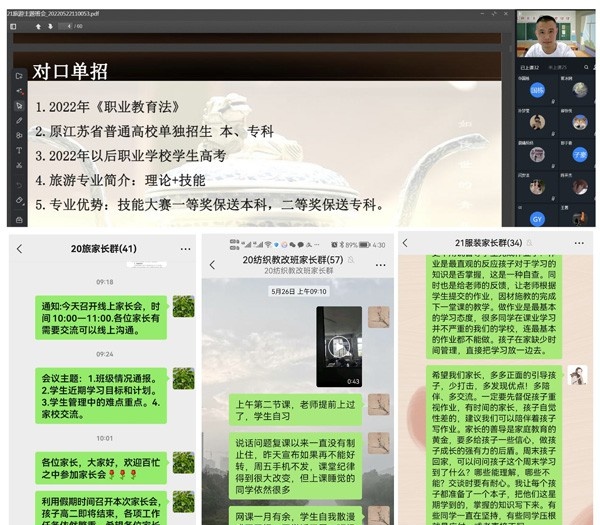Screen dimensions: 600x525
Task: Select the cursor pointer tool in PDF sidebar
Action: tap(19, 105)
